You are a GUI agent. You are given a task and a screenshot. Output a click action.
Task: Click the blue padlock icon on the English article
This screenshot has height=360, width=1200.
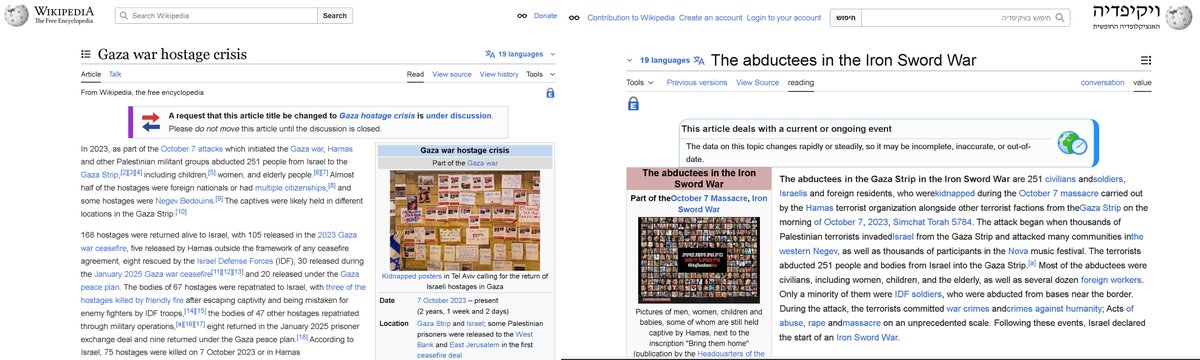pos(550,93)
